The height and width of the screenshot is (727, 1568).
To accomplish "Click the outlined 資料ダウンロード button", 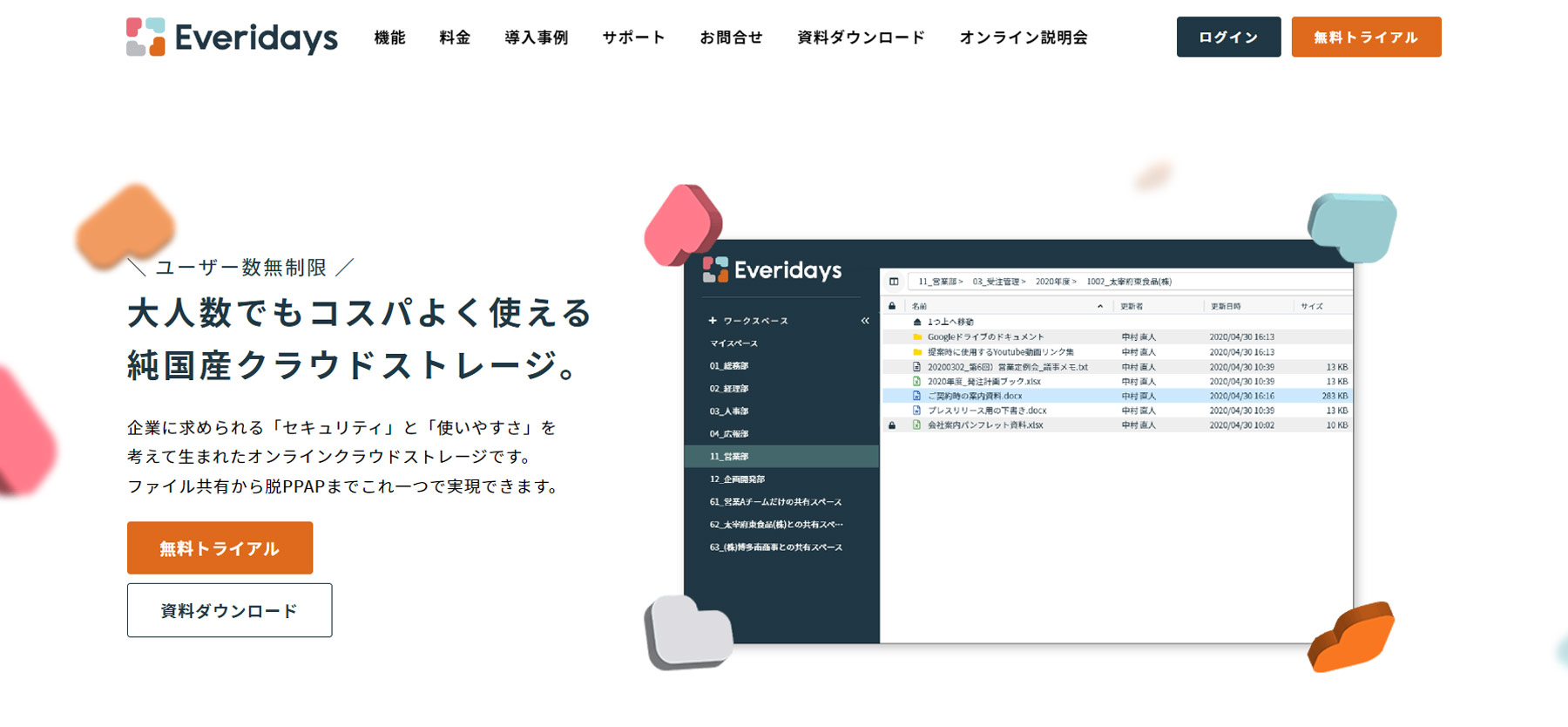I will [229, 610].
